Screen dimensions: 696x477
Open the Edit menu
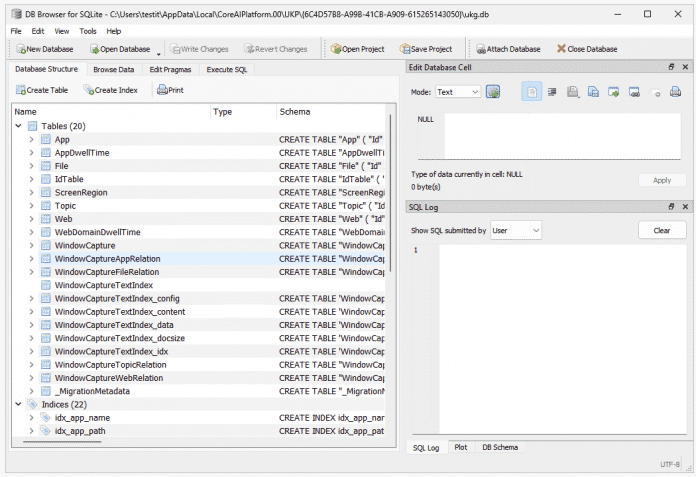[38, 31]
